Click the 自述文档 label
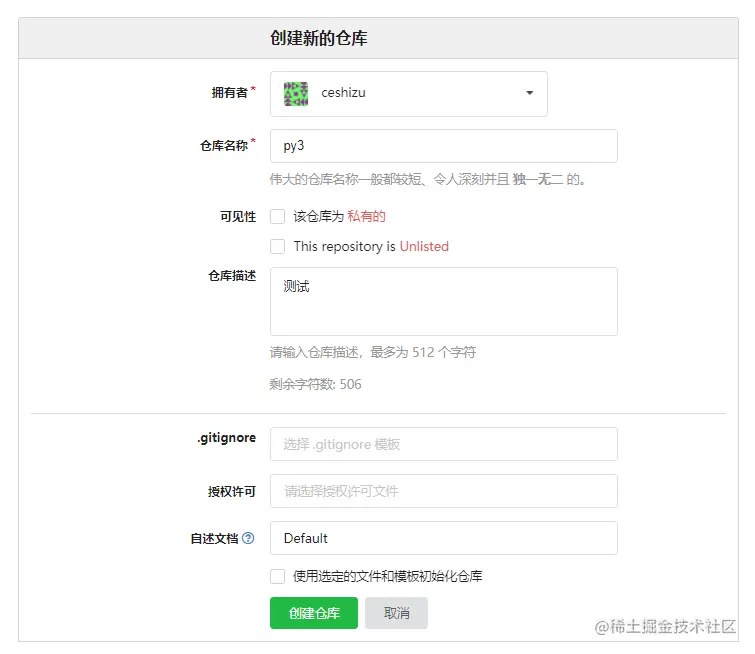This screenshot has height=654, width=755. tap(215, 538)
